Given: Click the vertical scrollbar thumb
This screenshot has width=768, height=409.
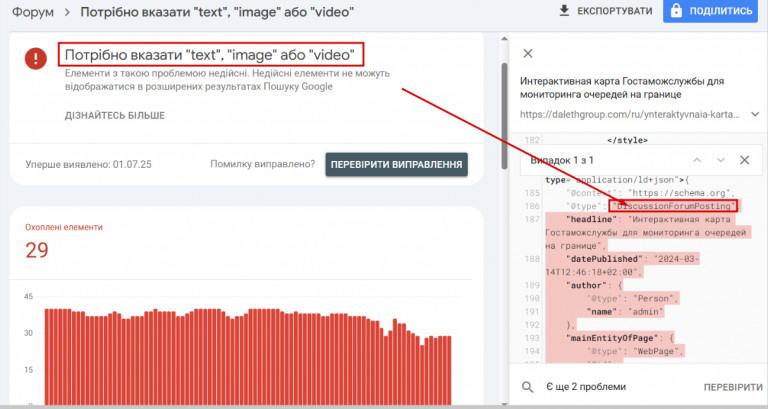Looking at the screenshot, I should [x=504, y=116].
